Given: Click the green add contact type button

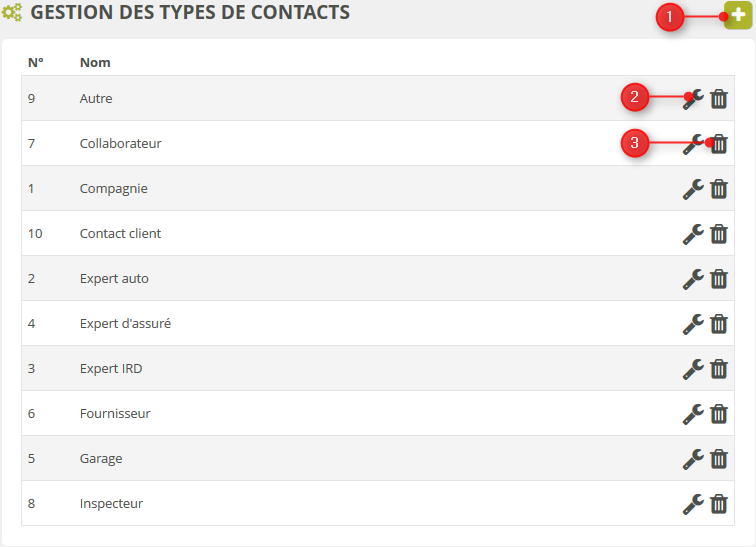Looking at the screenshot, I should pos(738,16).
